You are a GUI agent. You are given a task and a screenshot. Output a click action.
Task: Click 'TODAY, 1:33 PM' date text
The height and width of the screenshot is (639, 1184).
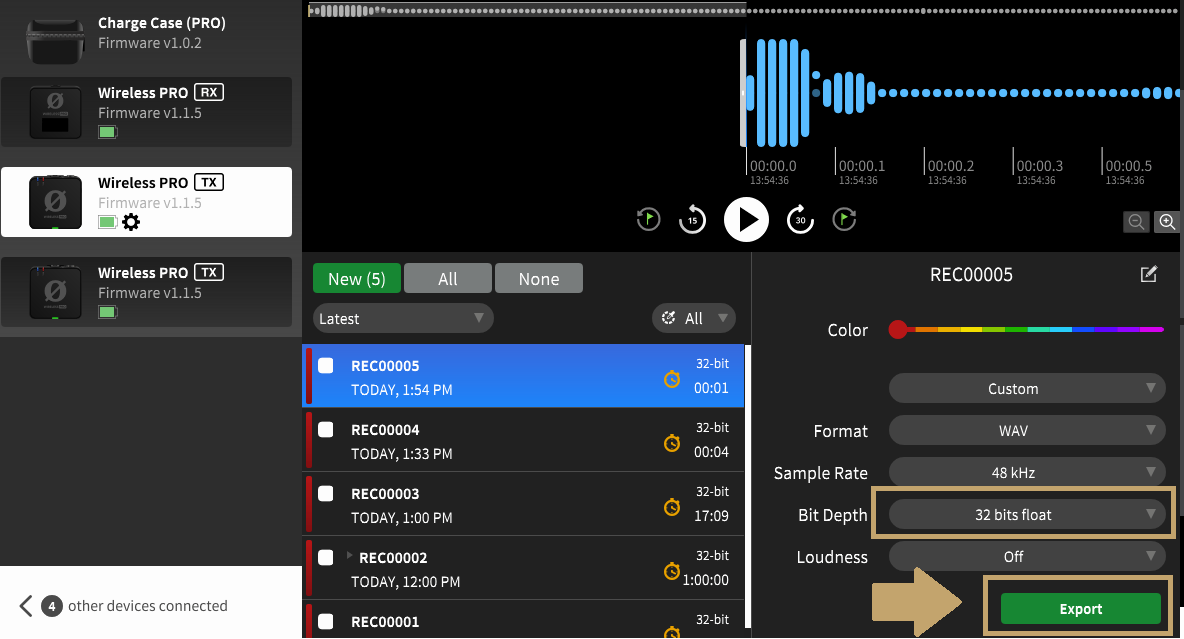402,454
